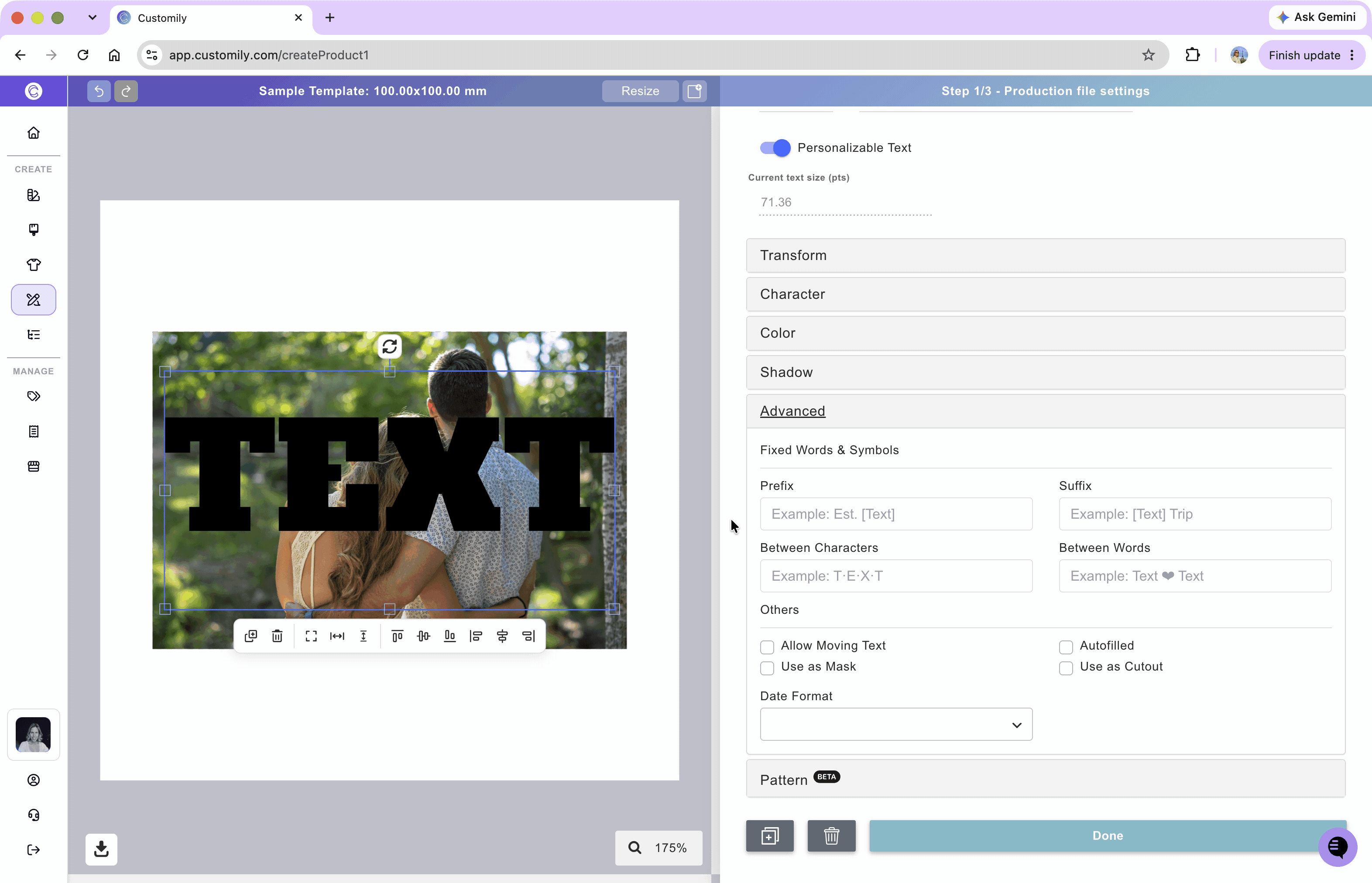Click Ask Gemini
The image size is (1372, 883).
click(x=1317, y=17)
